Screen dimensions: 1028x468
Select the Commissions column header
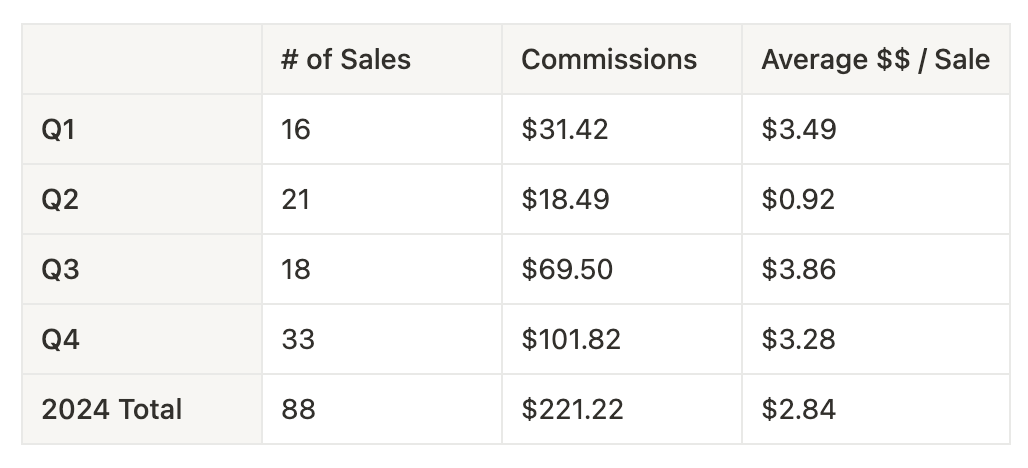[x=609, y=60]
